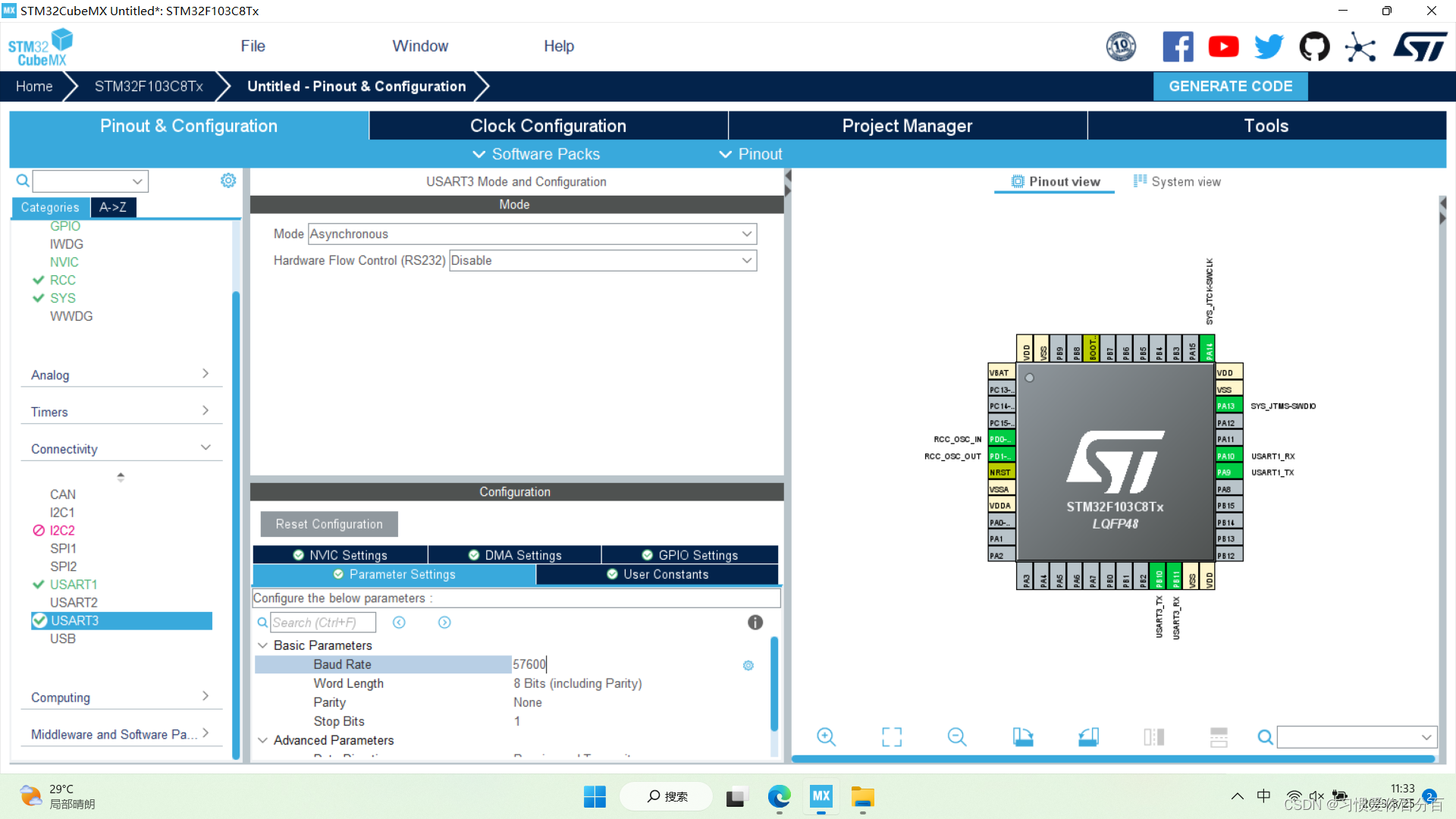Switch to the A->Z sorting toggle
Image resolution: width=1456 pixels, height=819 pixels.
point(113,207)
